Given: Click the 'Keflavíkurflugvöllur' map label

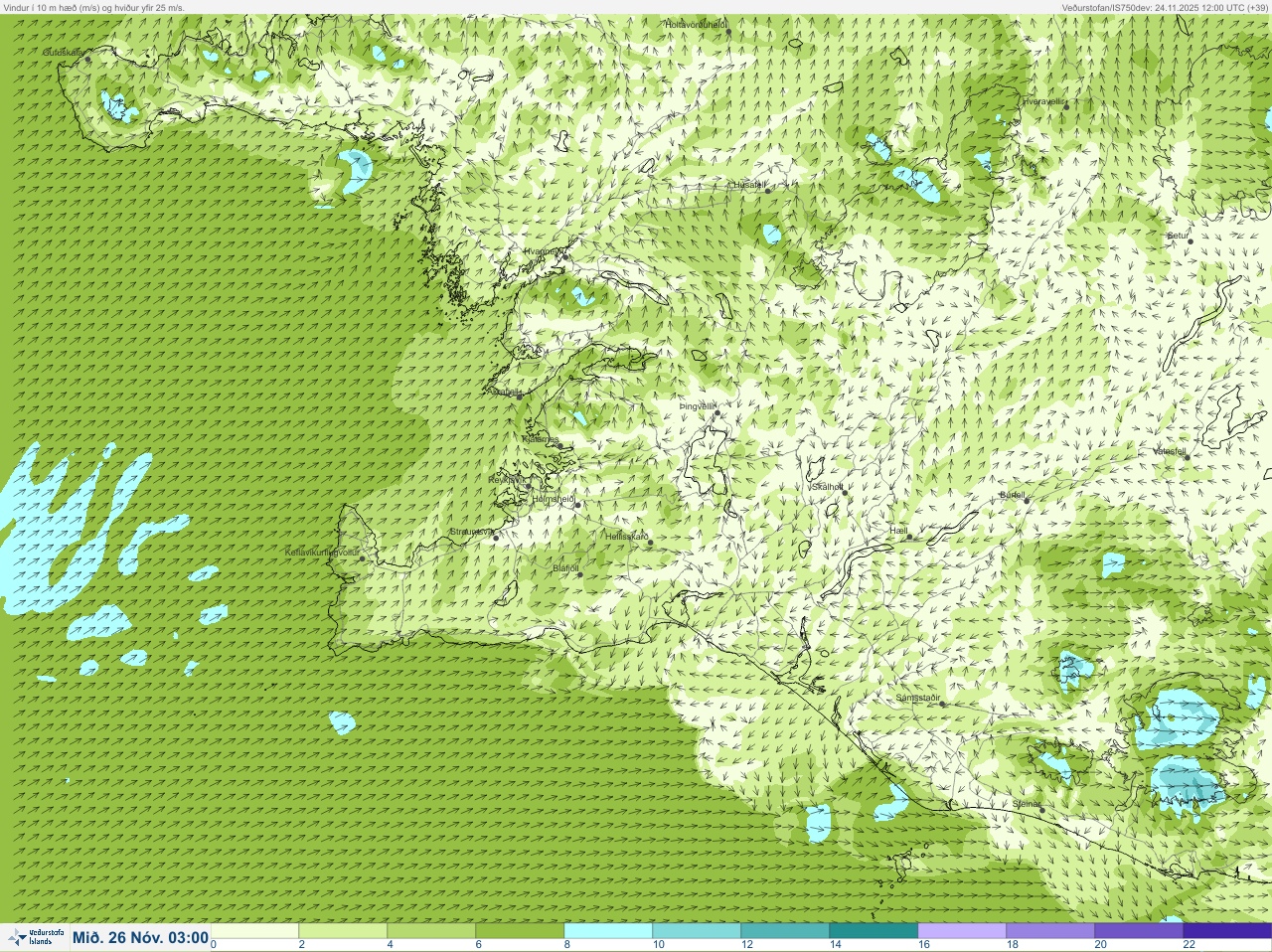Looking at the screenshot, I should point(320,553).
